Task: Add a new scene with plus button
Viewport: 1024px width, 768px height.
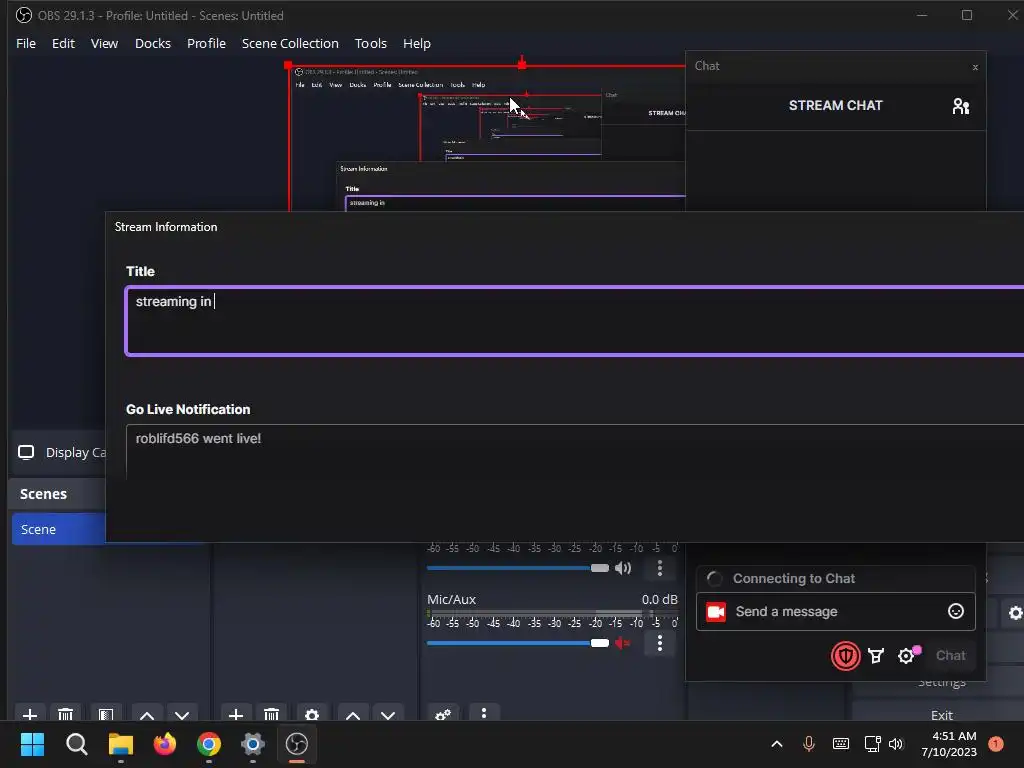Action: click(x=29, y=714)
